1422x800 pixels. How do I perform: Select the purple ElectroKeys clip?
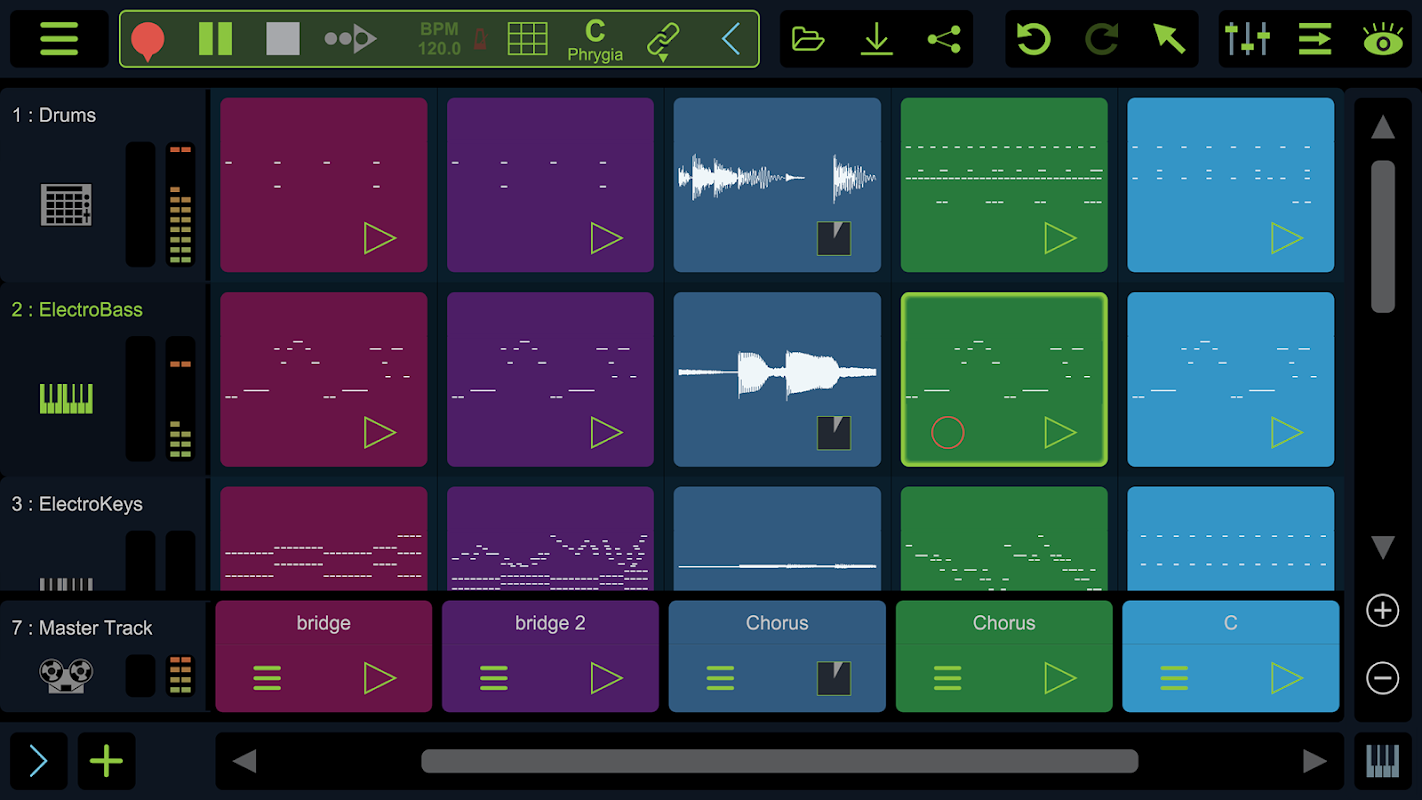[x=550, y=539]
